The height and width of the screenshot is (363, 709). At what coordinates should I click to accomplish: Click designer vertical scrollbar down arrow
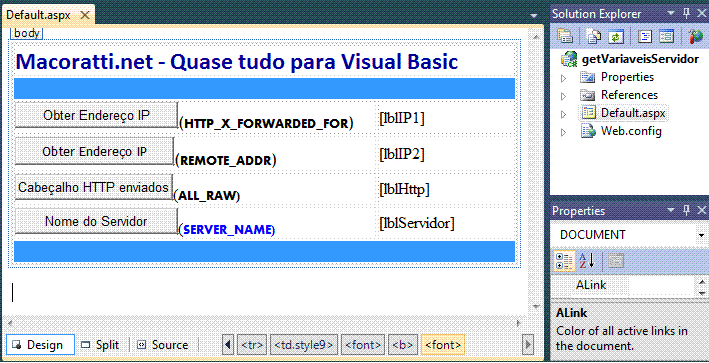[536, 307]
